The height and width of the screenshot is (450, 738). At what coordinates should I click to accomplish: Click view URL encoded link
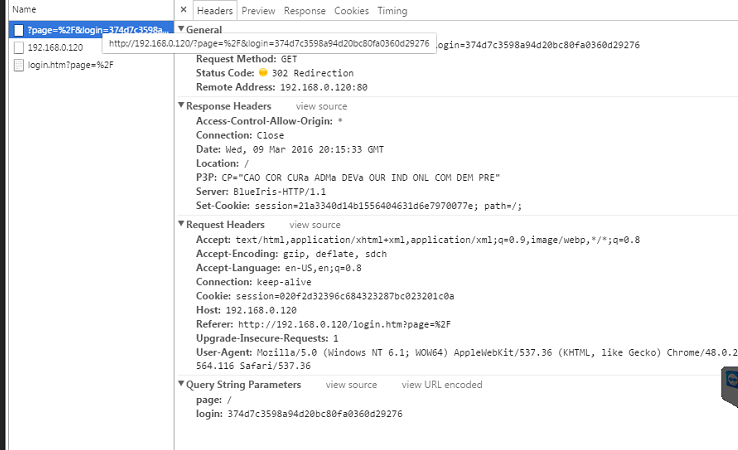pos(441,385)
